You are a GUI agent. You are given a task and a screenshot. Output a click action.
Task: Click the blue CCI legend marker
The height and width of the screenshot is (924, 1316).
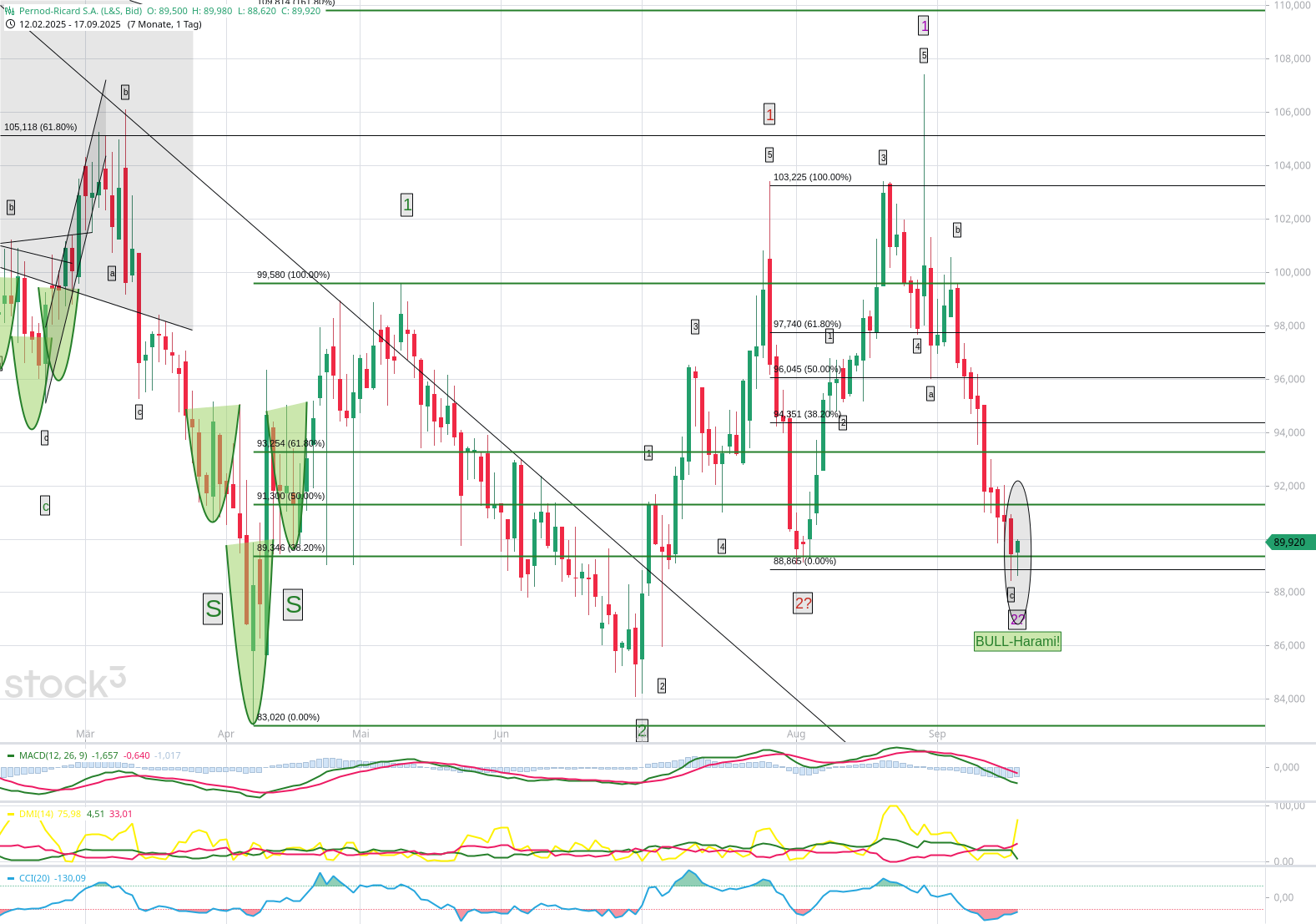pos(11,879)
